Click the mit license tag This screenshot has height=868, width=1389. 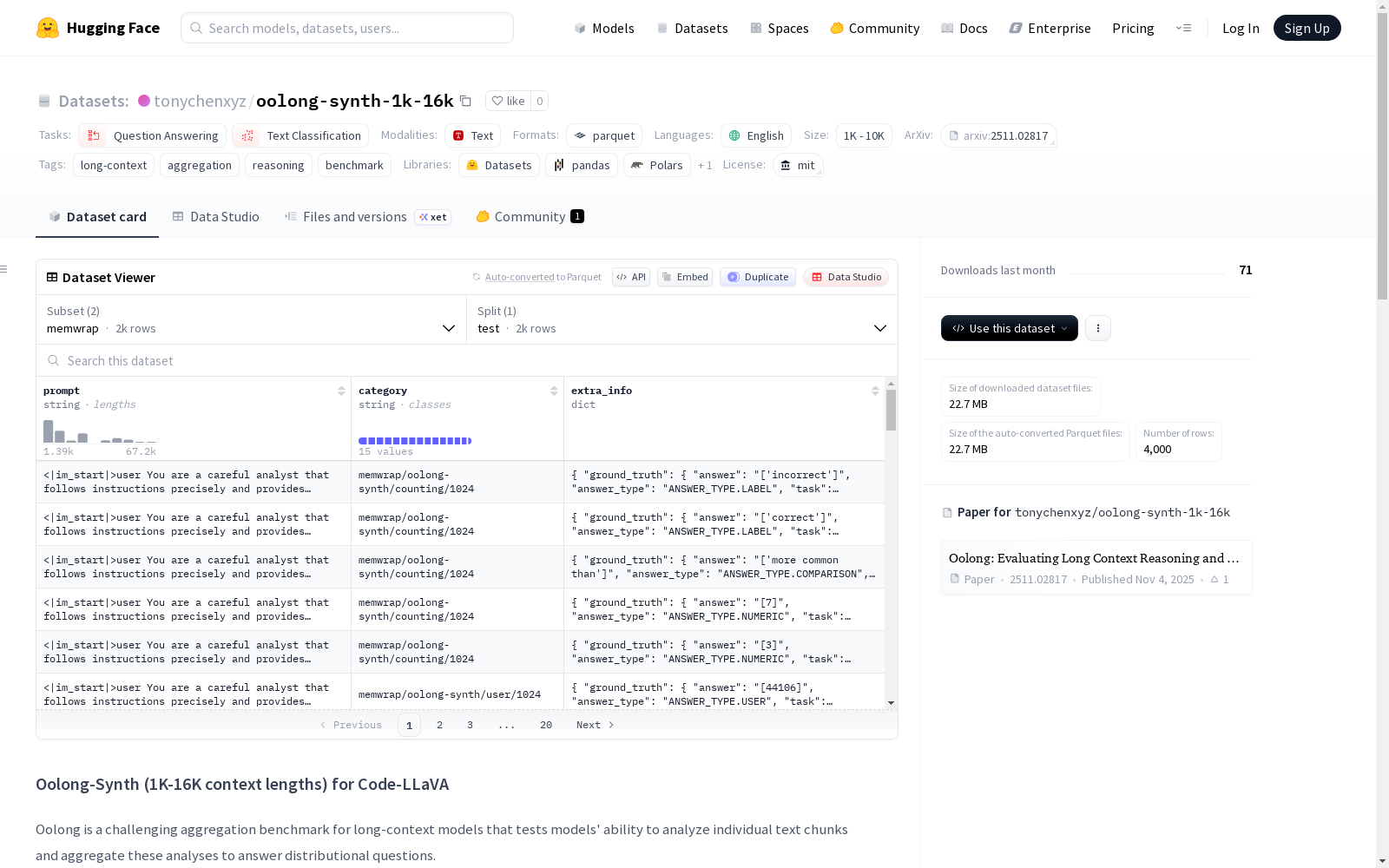pos(798,165)
